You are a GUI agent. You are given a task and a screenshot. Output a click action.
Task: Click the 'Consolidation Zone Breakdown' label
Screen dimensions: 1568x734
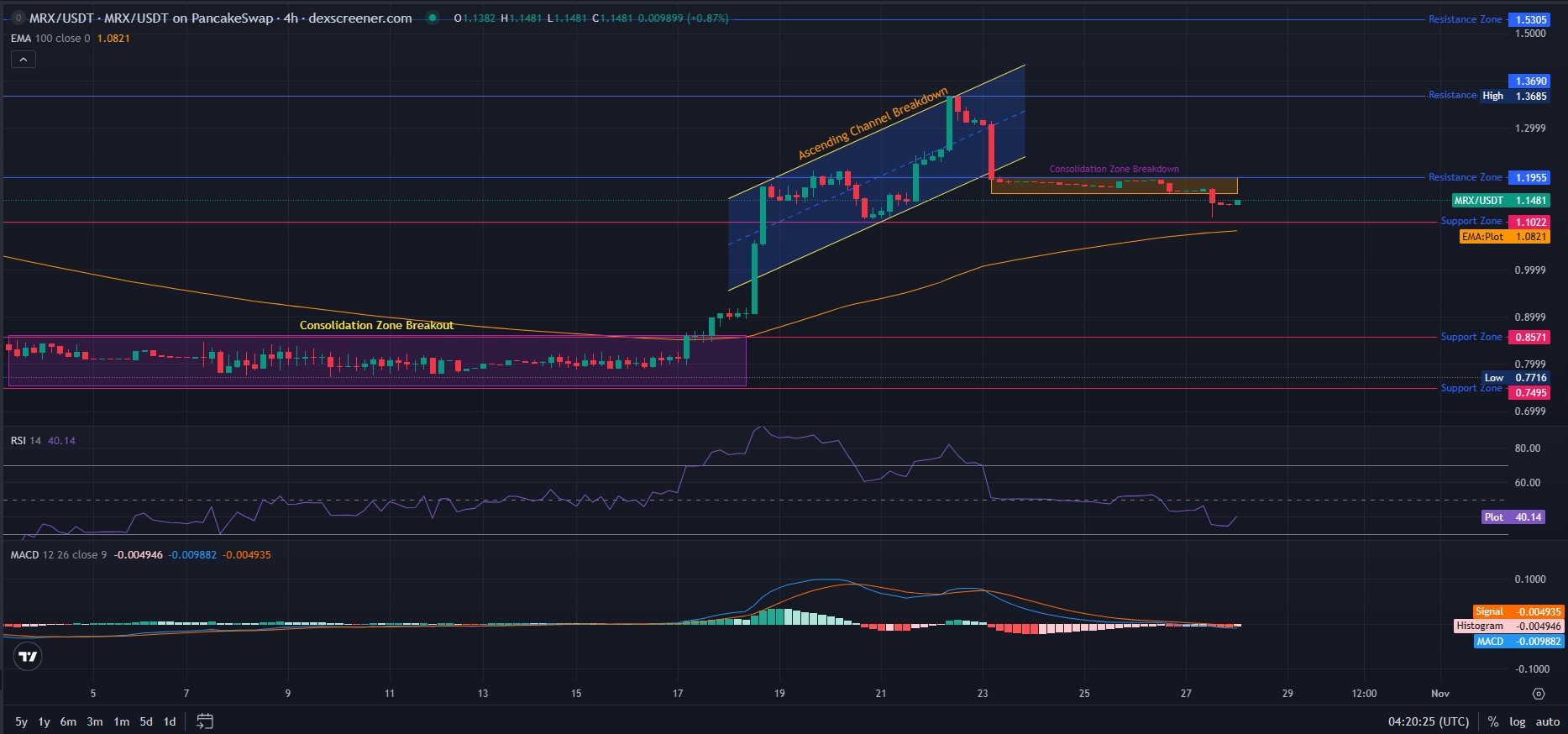click(1114, 169)
